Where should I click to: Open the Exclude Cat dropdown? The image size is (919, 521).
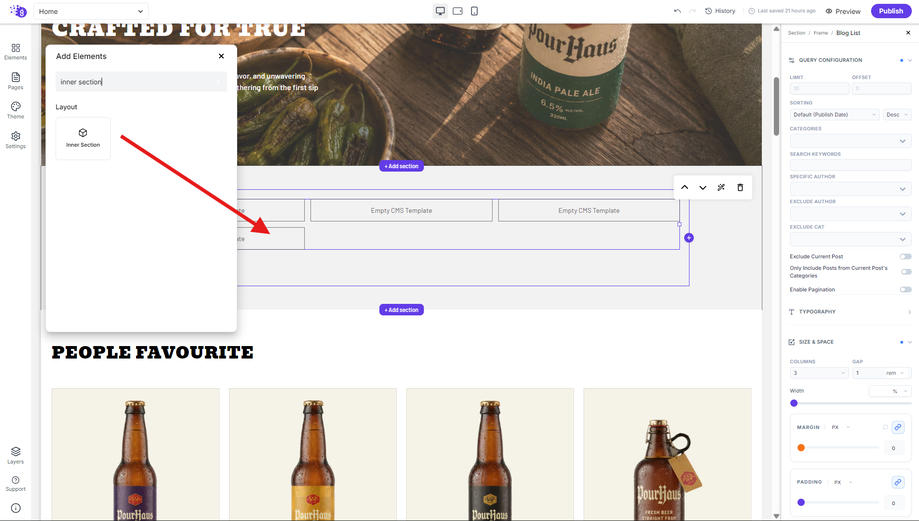pos(850,239)
